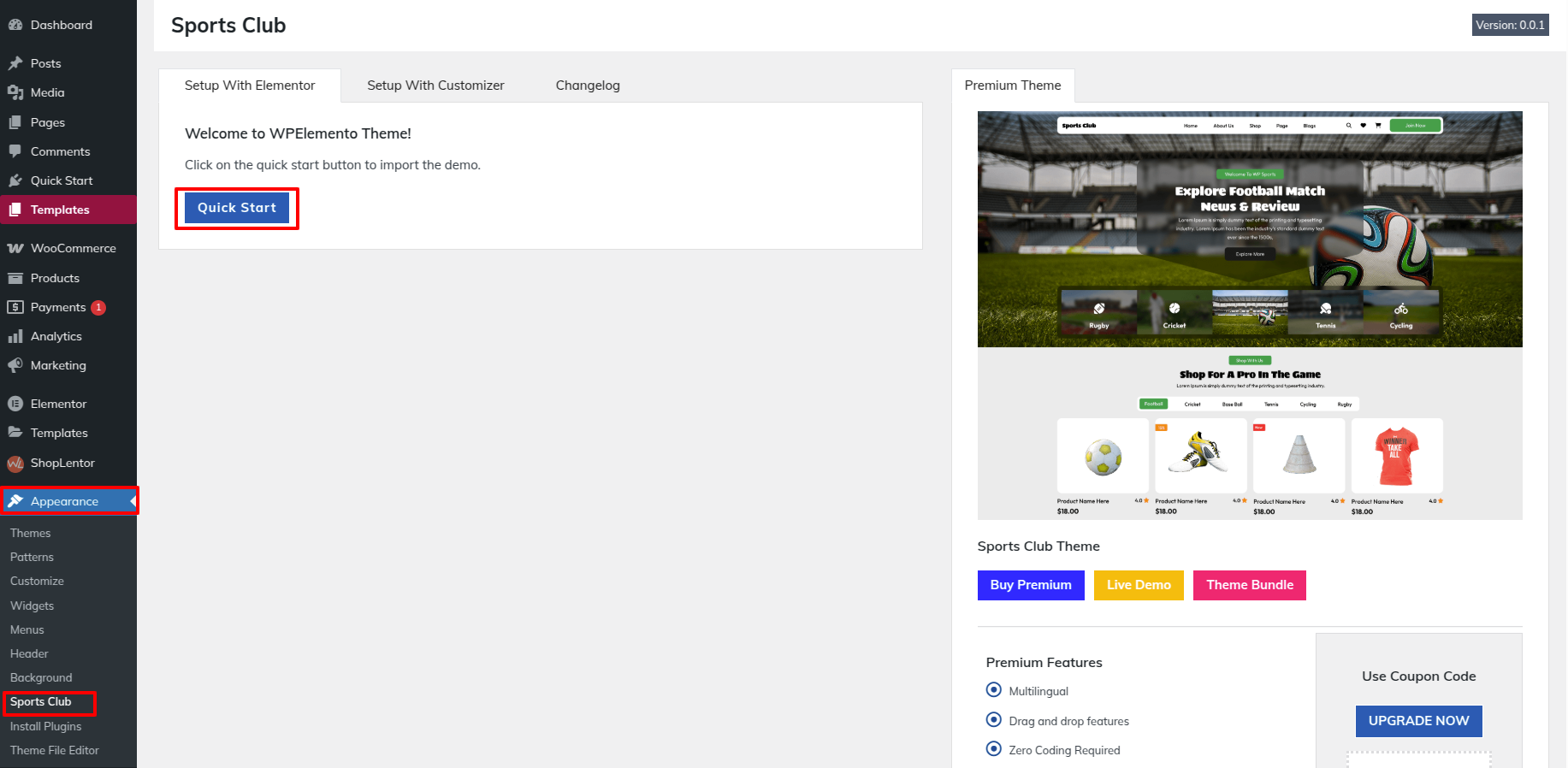
Task: Click the Version: 0.0.1 badge
Action: (1511, 25)
